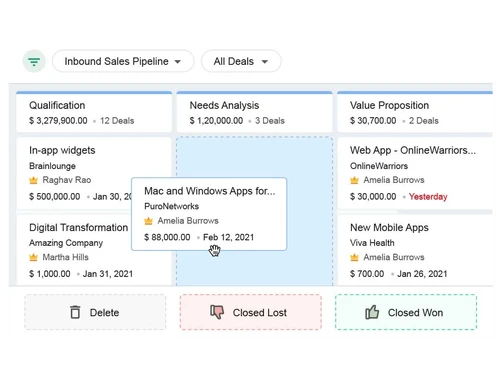The width and height of the screenshot is (500, 375).
Task: Click the green filter icon
Action: (x=34, y=61)
